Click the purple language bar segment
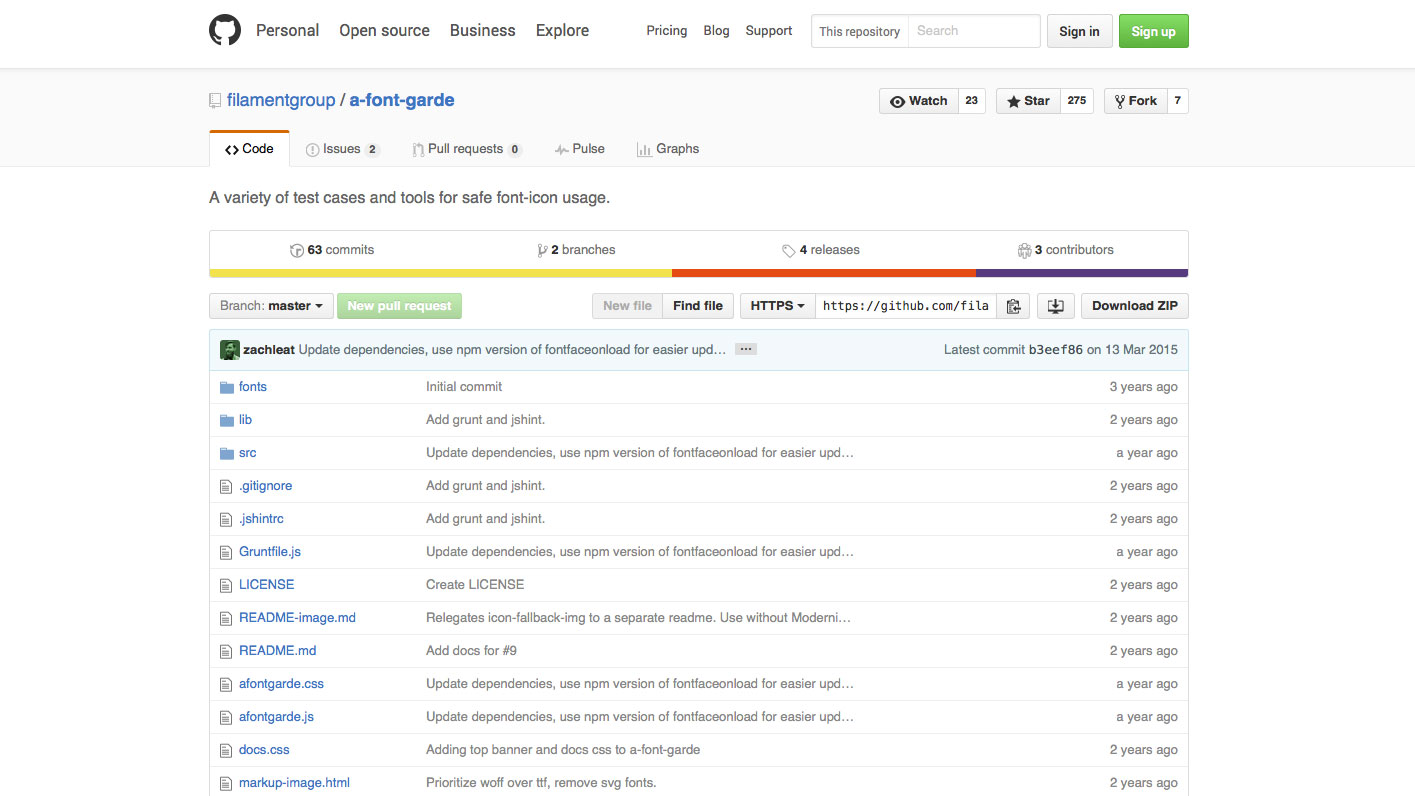Viewport: 1415px width, 796px height. (x=1081, y=273)
